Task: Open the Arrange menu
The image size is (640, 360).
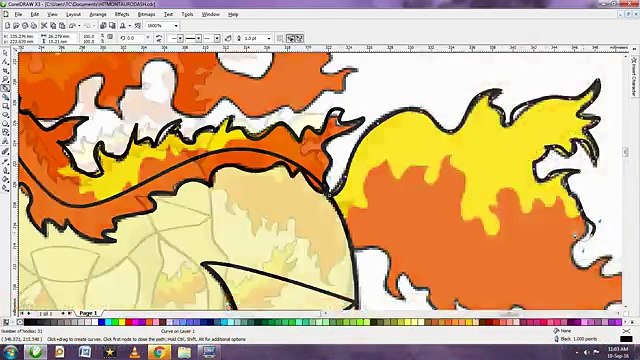Action: click(x=98, y=14)
